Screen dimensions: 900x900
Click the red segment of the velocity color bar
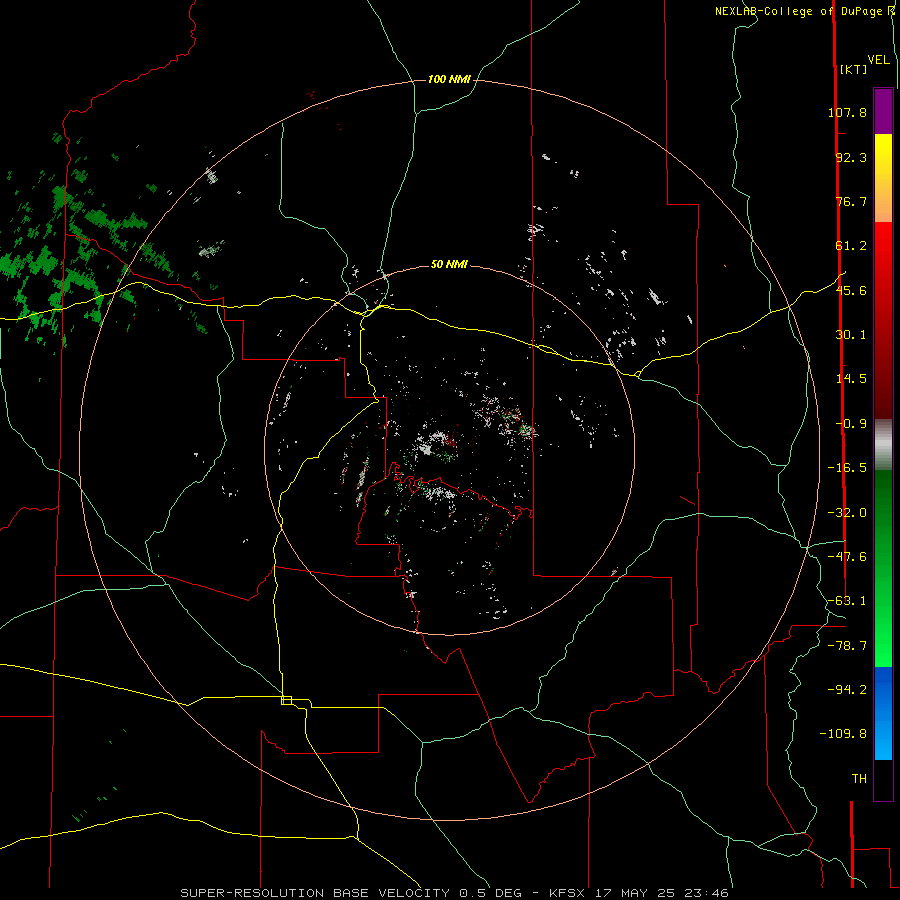883,320
